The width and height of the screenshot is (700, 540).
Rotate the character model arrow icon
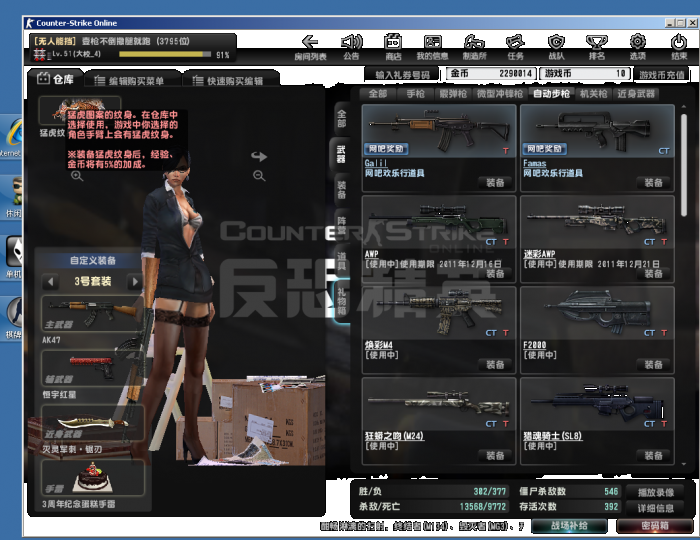pyautogui.click(x=258, y=156)
